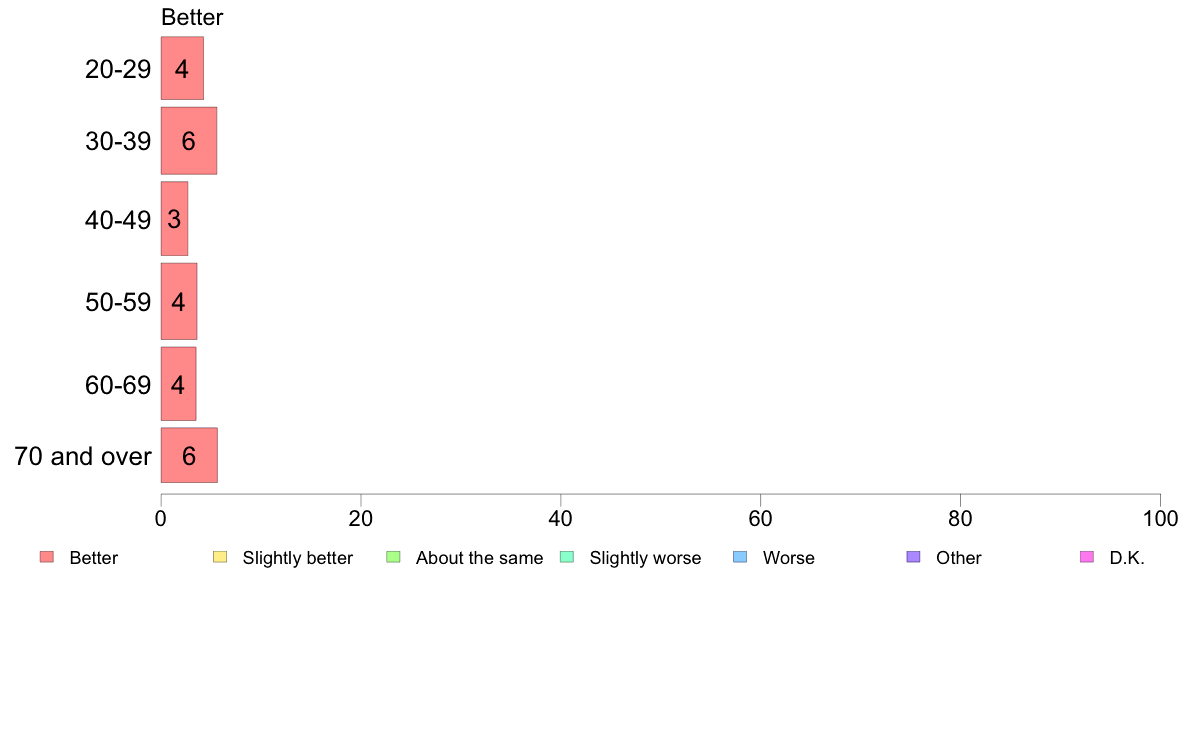The image size is (1188, 736).
Task: Click the Better column header label
Action: point(192,17)
